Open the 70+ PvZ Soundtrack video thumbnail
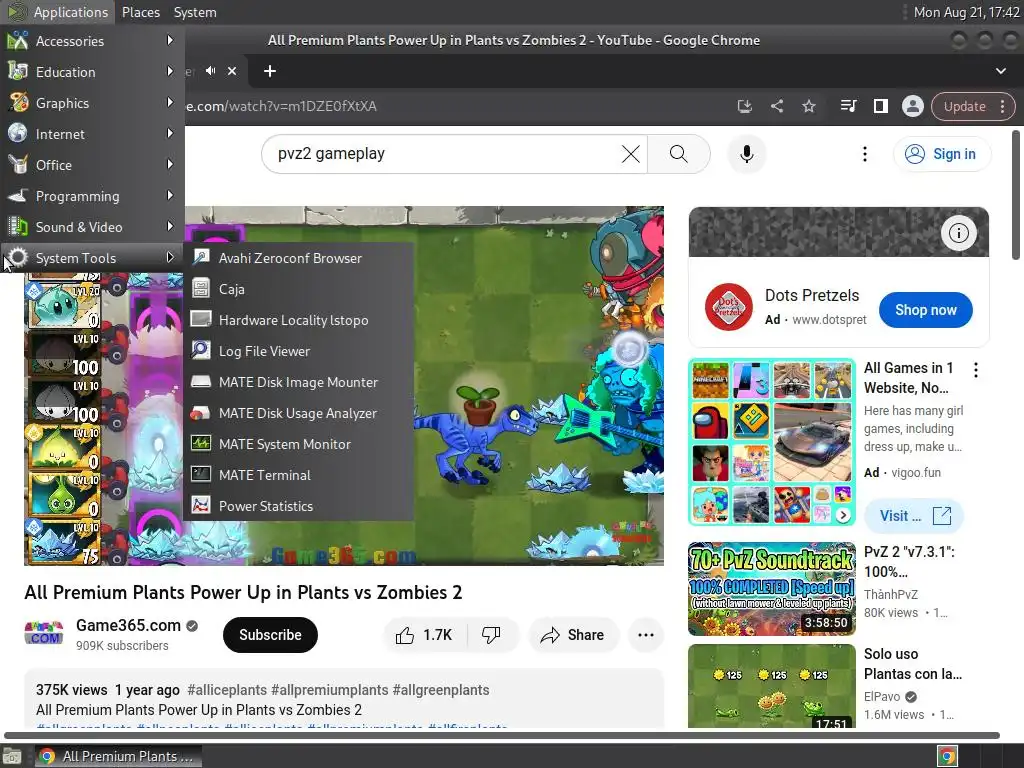 (x=771, y=588)
